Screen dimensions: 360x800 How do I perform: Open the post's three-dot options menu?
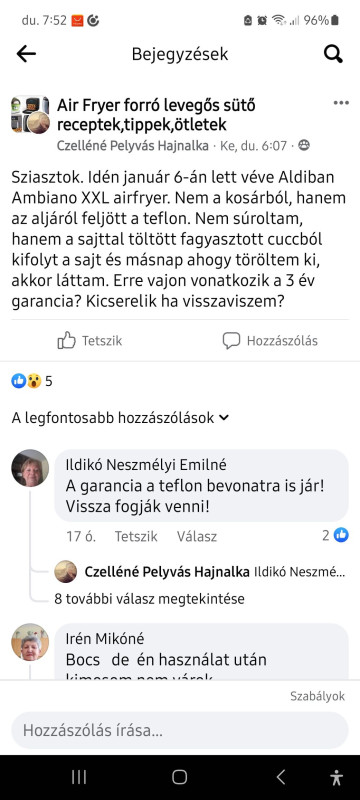tap(341, 103)
